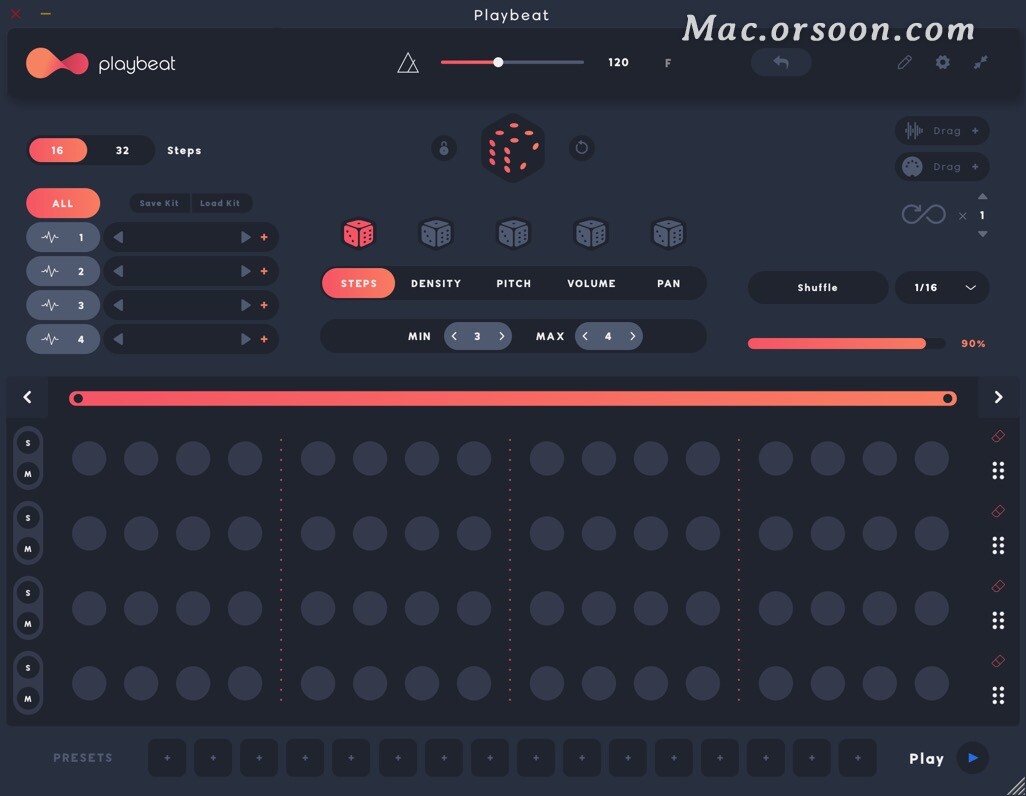This screenshot has height=796, width=1026.
Task: Decrease the MAX value with left chevron
Action: pos(585,336)
